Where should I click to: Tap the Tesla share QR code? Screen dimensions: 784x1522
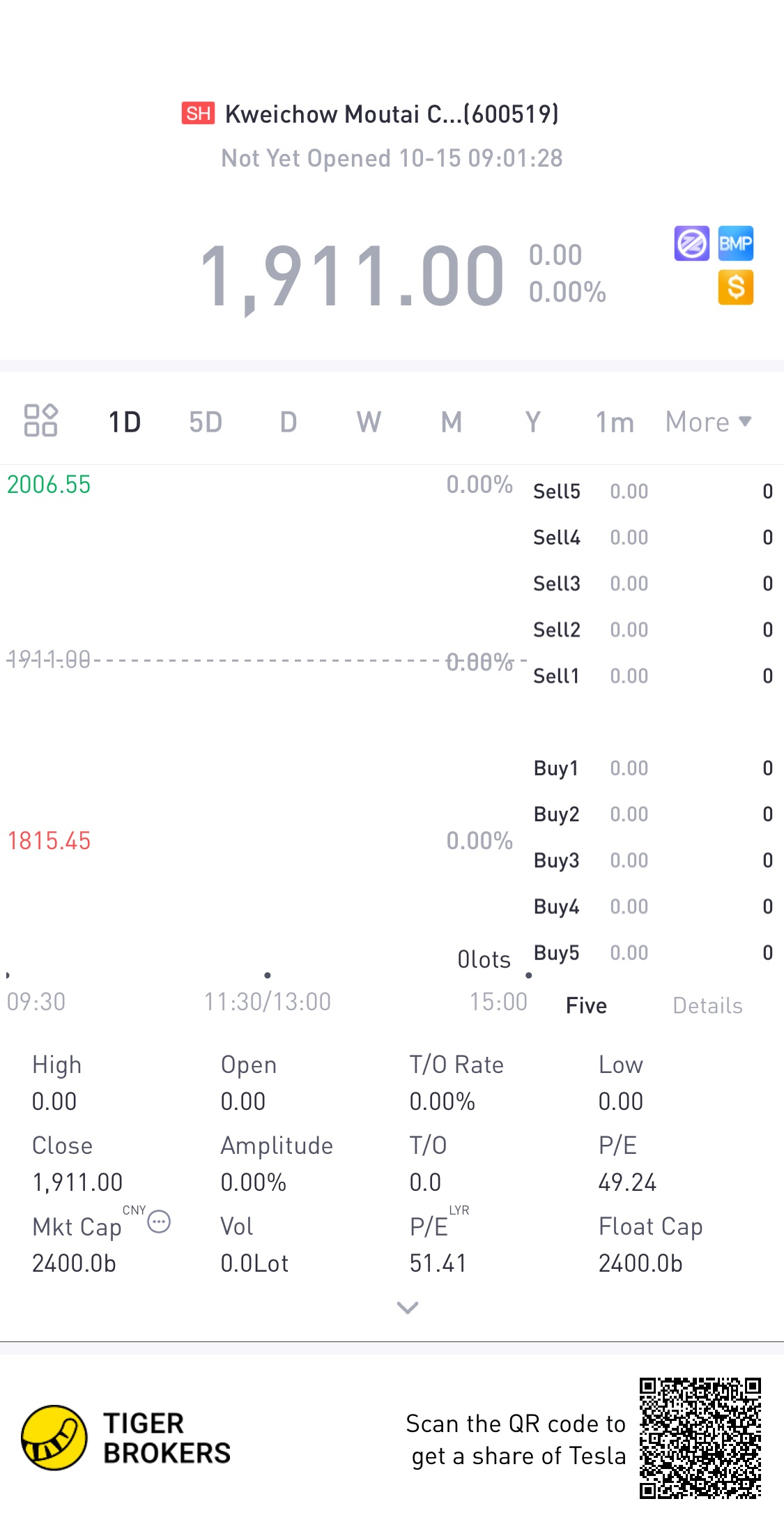tap(700, 1438)
